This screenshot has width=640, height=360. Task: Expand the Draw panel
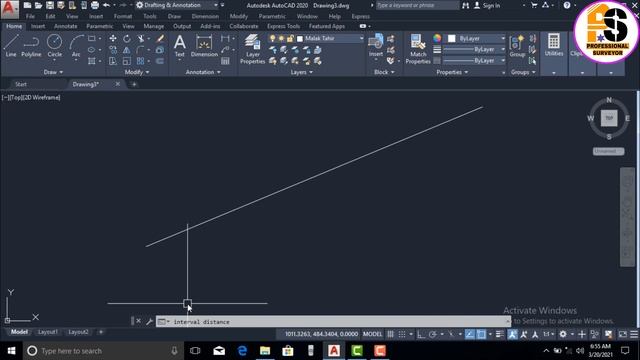point(53,72)
